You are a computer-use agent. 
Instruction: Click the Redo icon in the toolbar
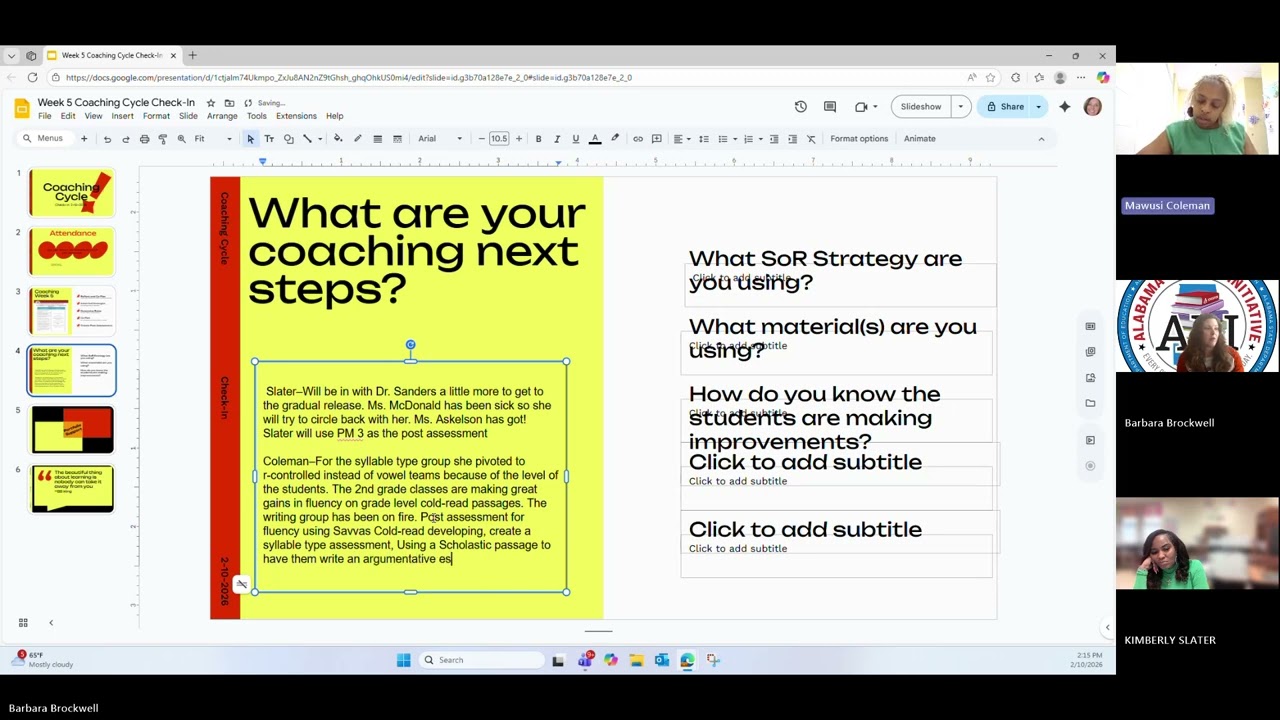[125, 139]
